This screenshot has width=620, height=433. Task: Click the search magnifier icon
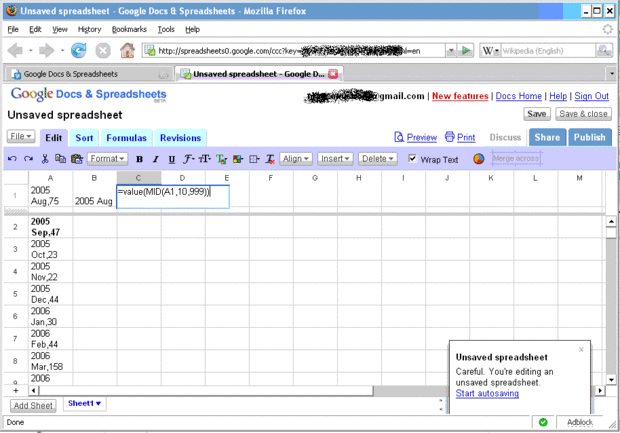603,51
